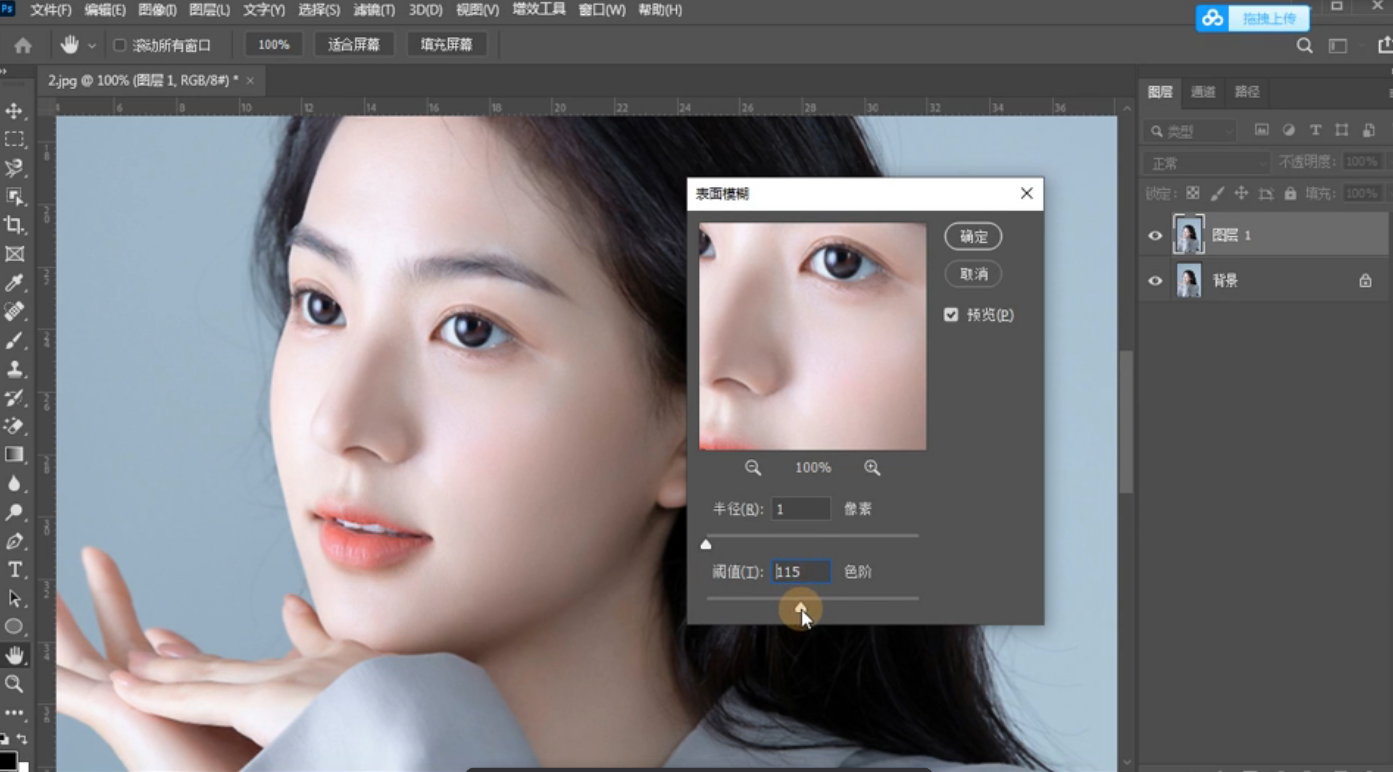The width and height of the screenshot is (1393, 772).
Task: Select the Eyedropper tool
Action: [14, 283]
